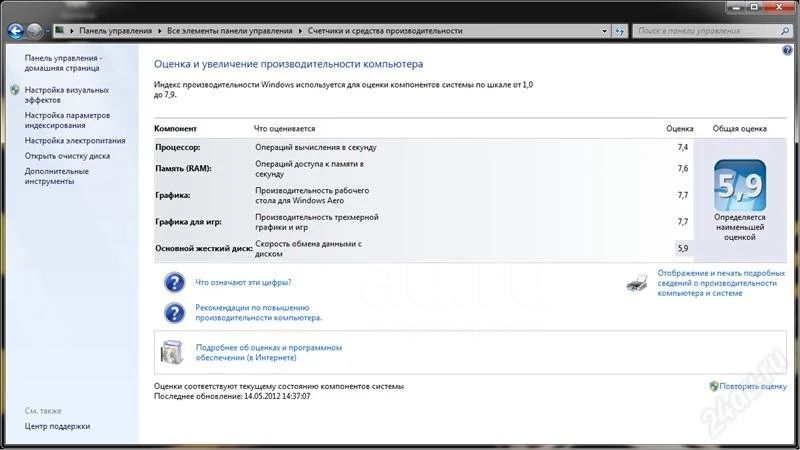800x450 pixels.
Task: Select 'Панель управления' breadcrumb
Action: pos(115,31)
